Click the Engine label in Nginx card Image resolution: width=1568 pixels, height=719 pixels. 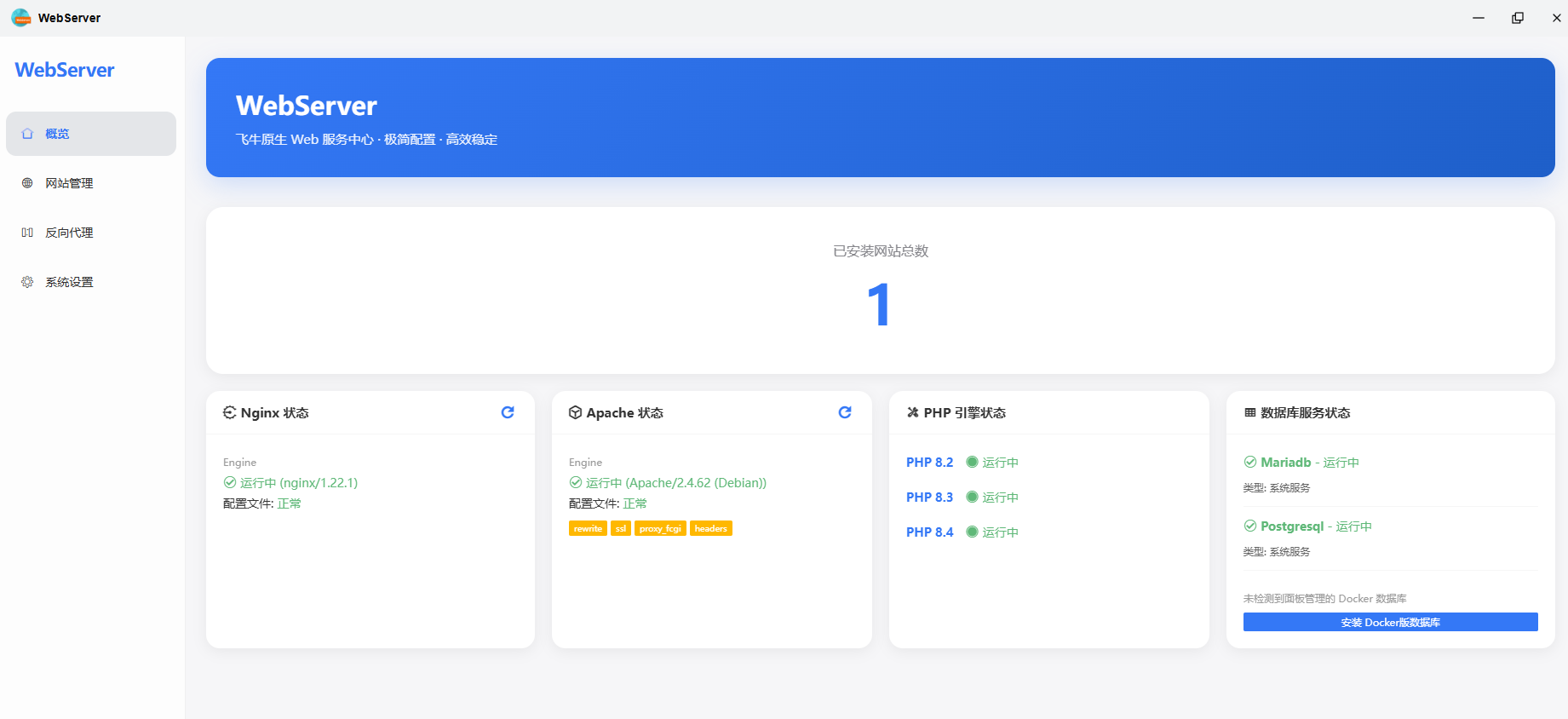coord(239,462)
